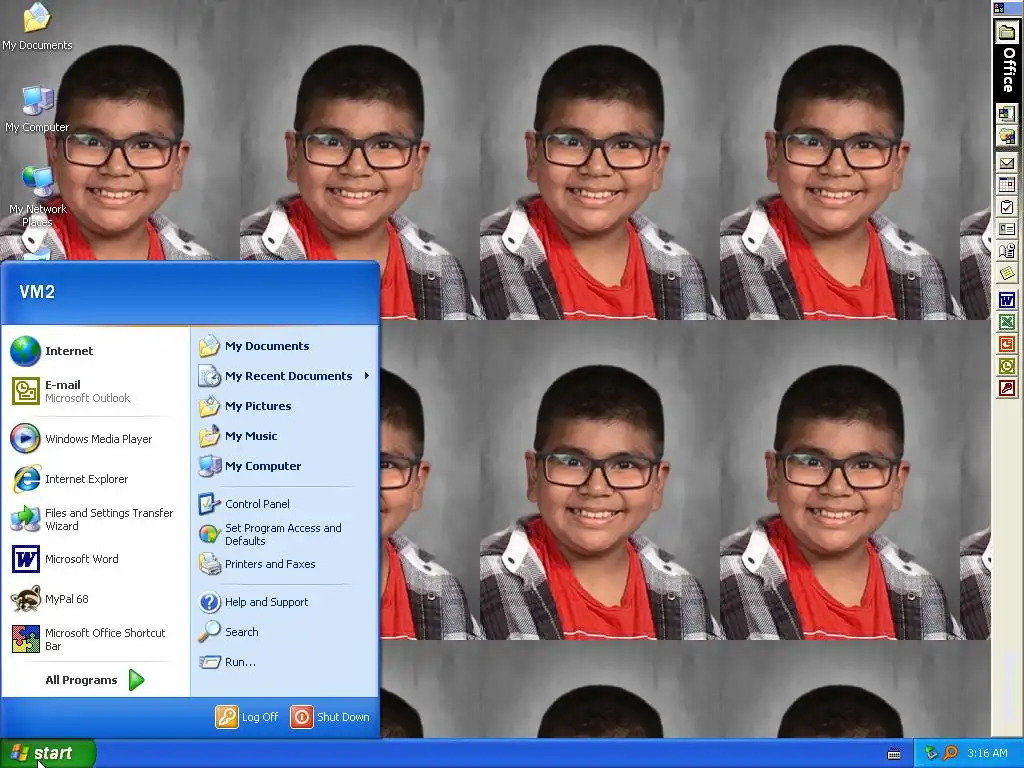
Task: Expand the All Programs list
Action: (95, 680)
